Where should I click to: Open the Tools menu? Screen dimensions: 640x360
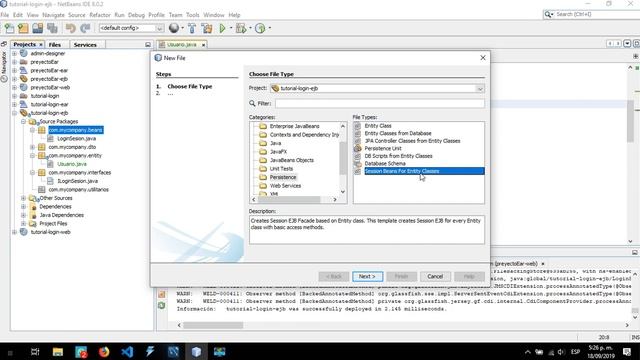pos(192,15)
